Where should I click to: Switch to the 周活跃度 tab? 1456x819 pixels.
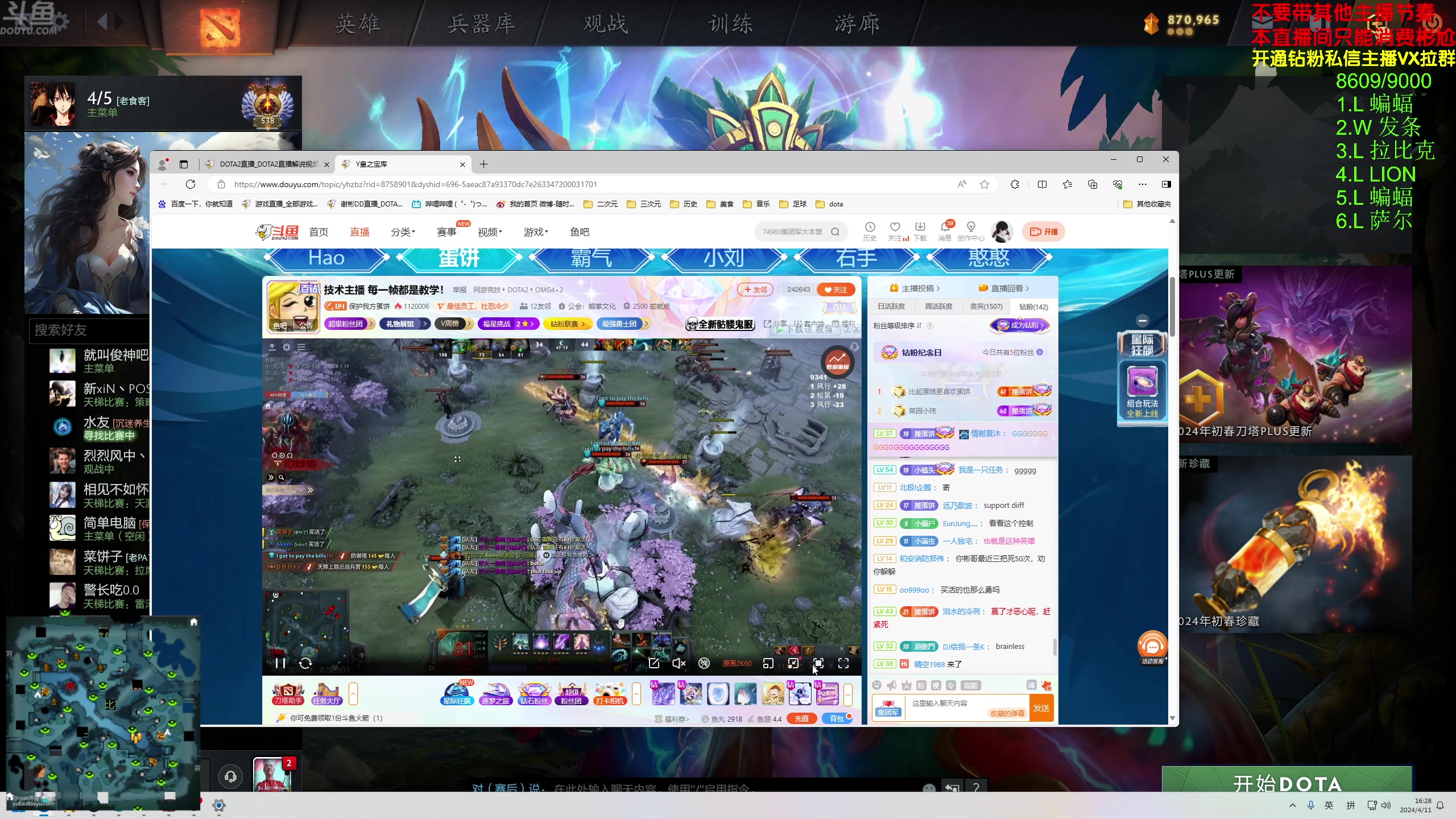click(938, 307)
